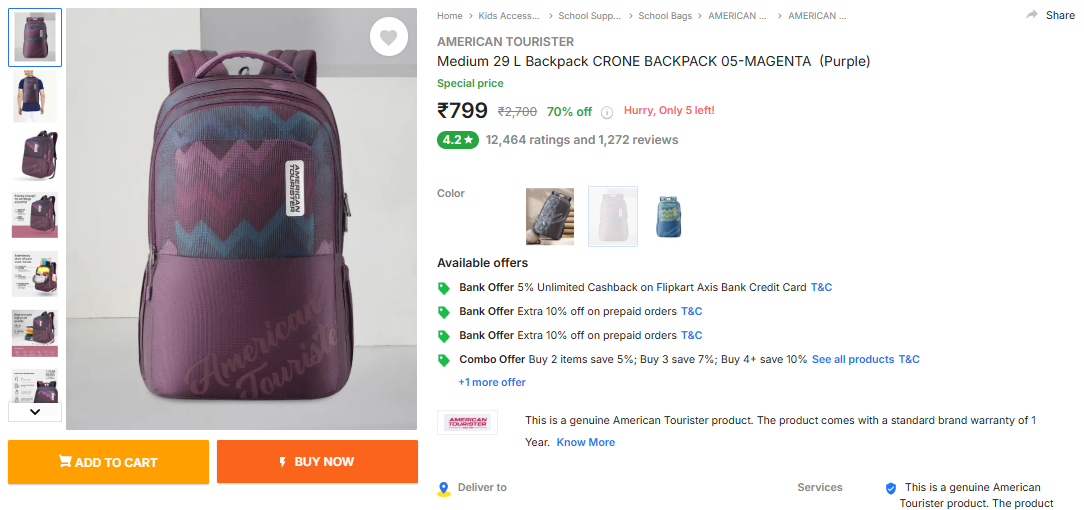Click the American Tourister brand logo

(x=467, y=422)
